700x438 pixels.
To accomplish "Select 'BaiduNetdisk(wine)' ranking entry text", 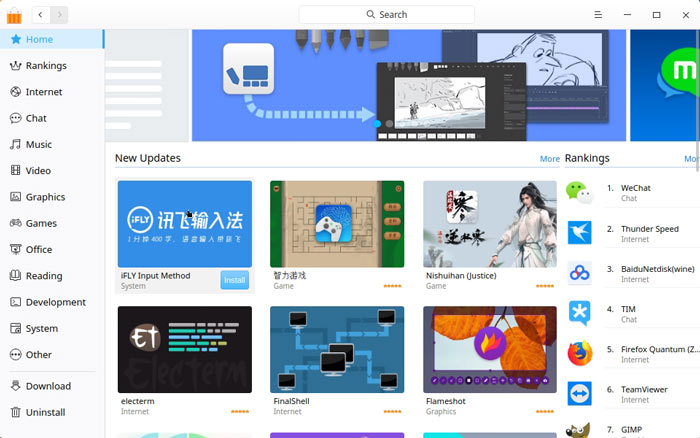I will pyautogui.click(x=658, y=269).
